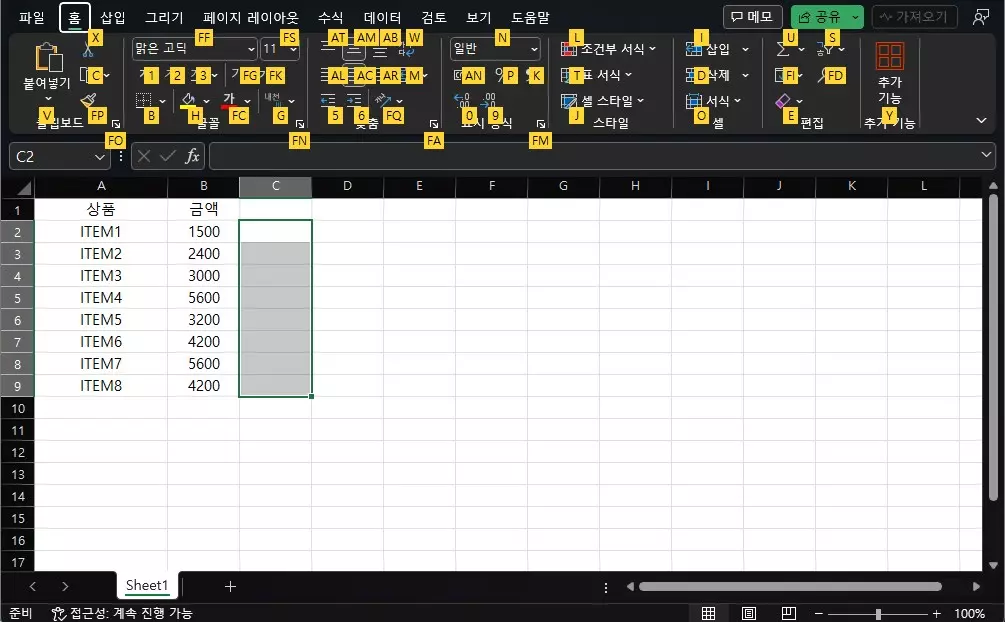Image resolution: width=1005 pixels, height=622 pixels.
Task: Add a new sheet with plus button
Action: point(230,586)
